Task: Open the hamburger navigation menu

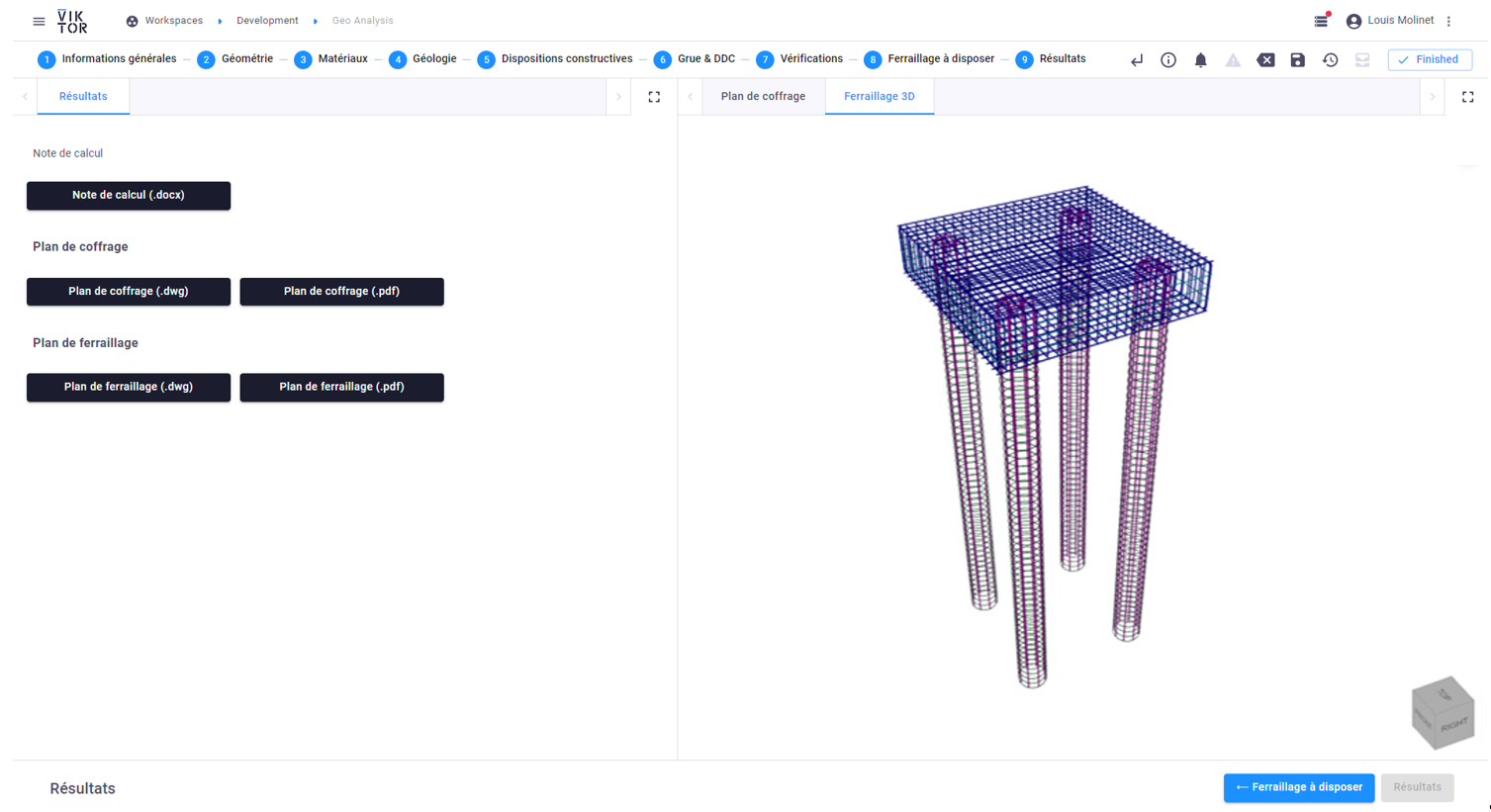Action: [x=39, y=20]
